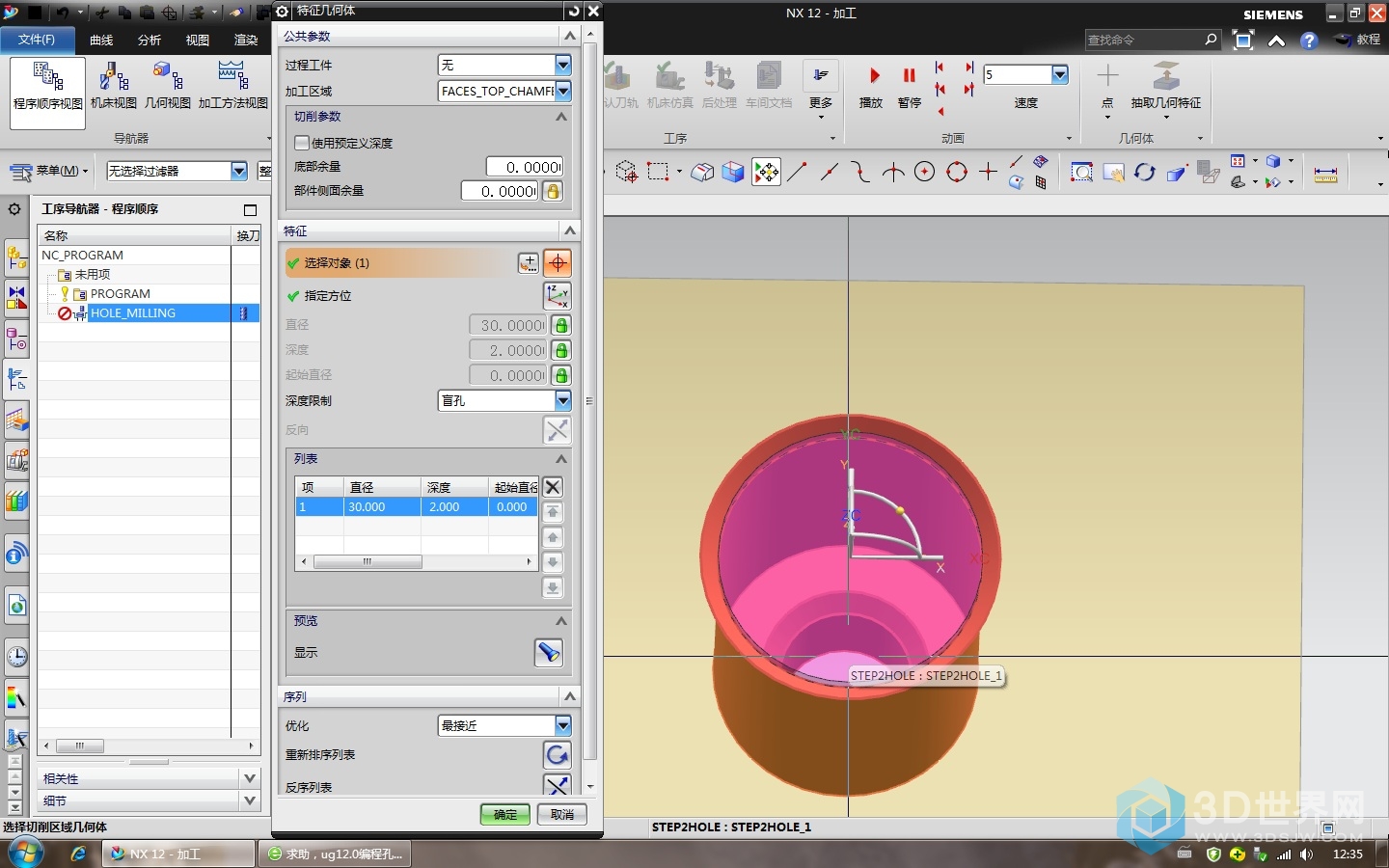Click the fullscreen toggle icon

pyautogui.click(x=1243, y=41)
